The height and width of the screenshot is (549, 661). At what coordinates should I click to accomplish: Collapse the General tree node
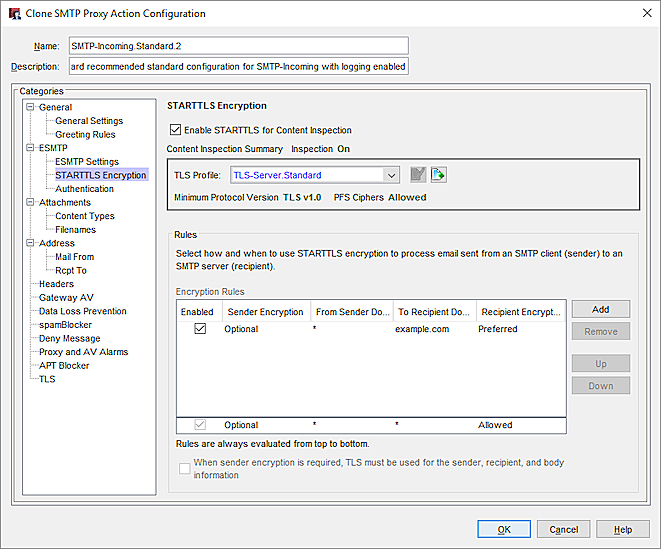30,107
